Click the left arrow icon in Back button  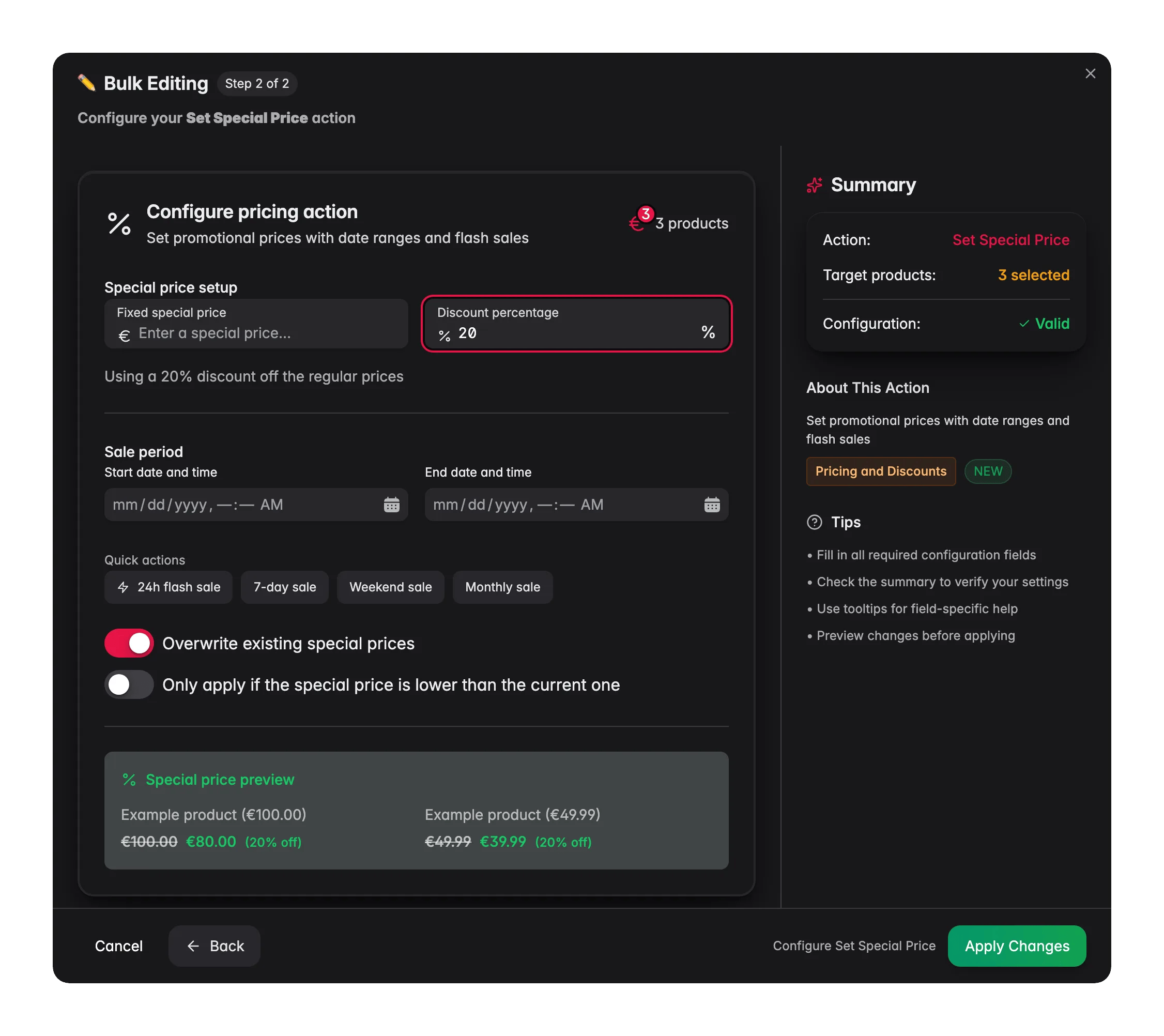tap(193, 946)
